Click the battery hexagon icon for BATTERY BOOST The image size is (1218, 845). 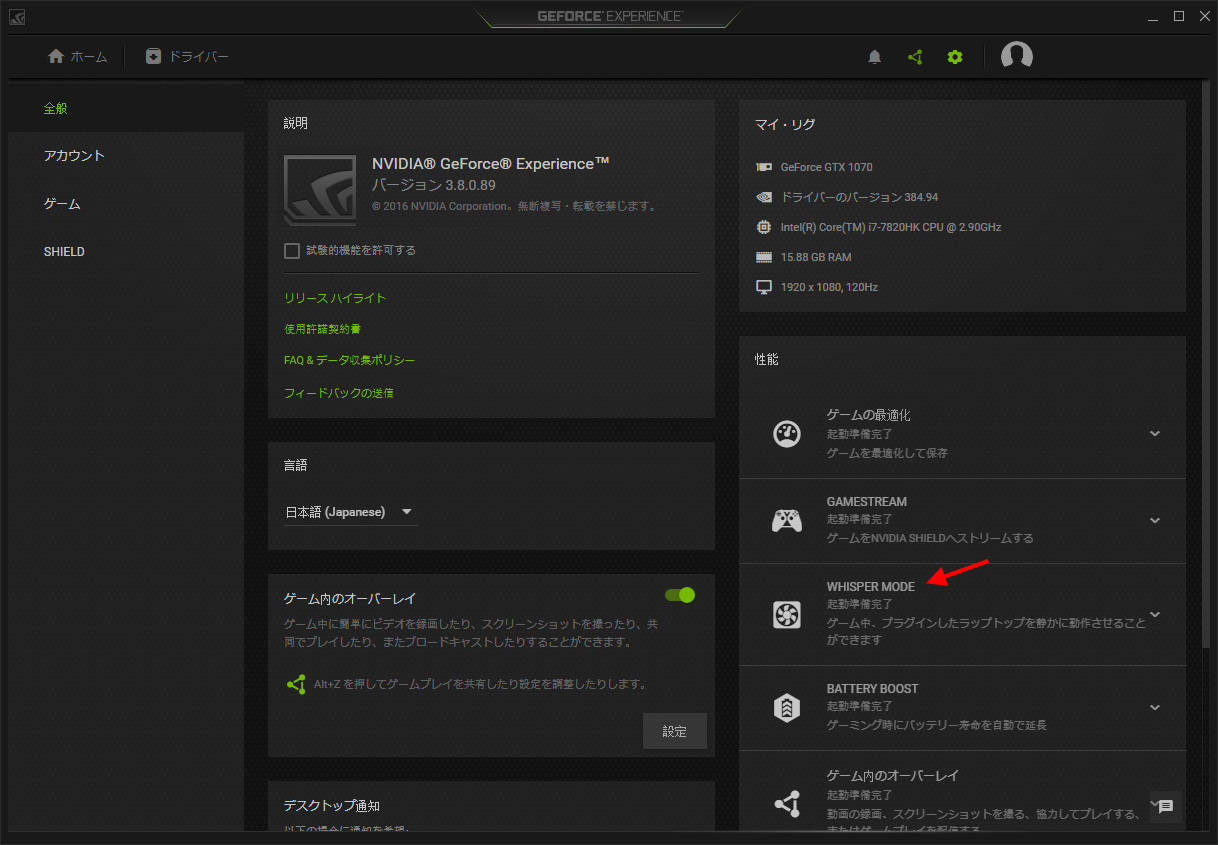787,707
